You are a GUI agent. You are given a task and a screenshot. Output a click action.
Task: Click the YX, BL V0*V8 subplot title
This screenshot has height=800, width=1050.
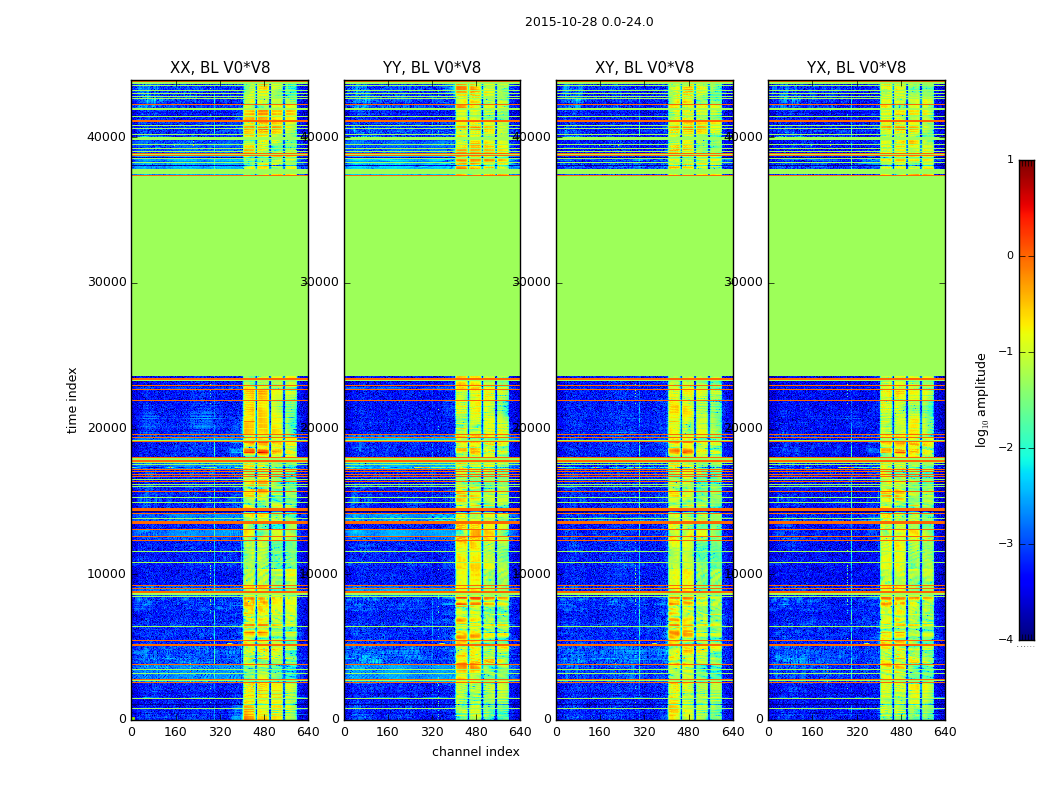pos(856,68)
